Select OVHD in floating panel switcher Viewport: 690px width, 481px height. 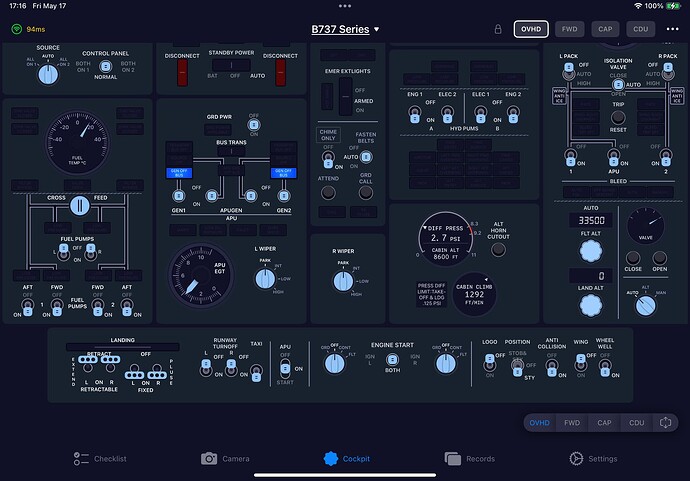pos(539,423)
